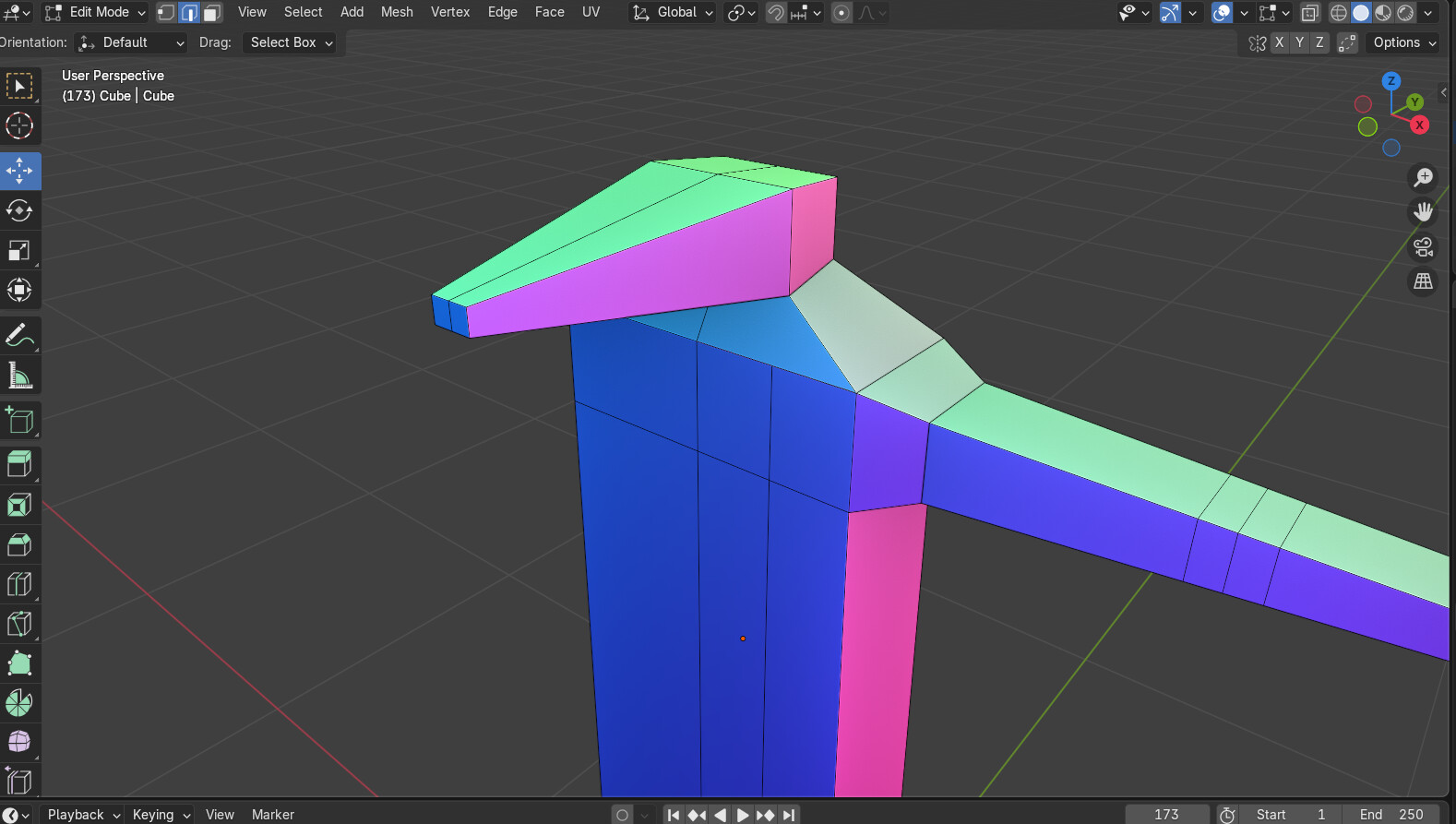
Task: Select the Measure tool
Action: (x=19, y=375)
